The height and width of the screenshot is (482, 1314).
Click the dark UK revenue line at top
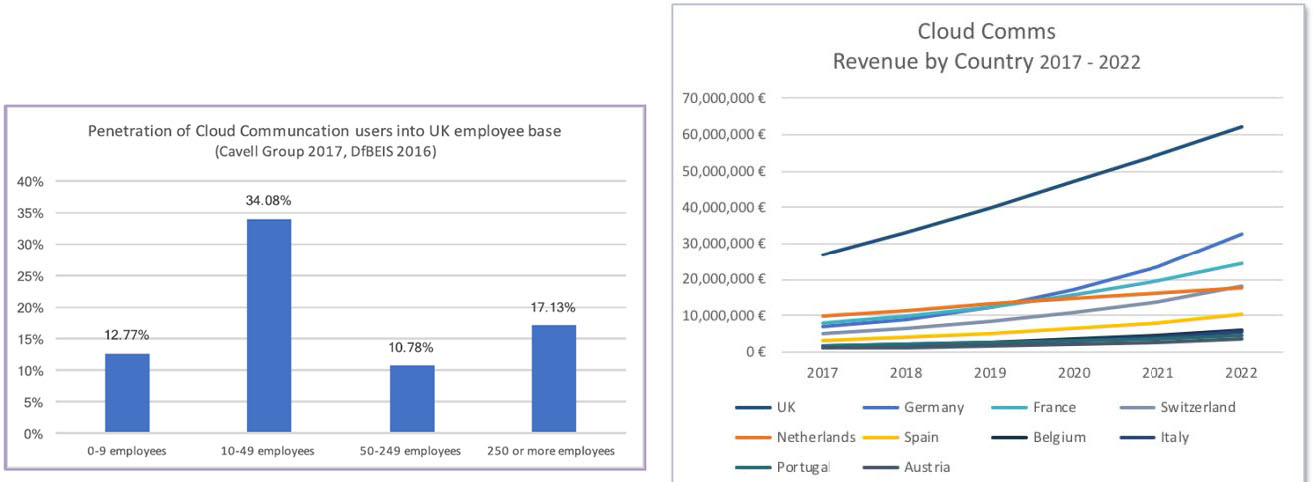click(x=1030, y=189)
